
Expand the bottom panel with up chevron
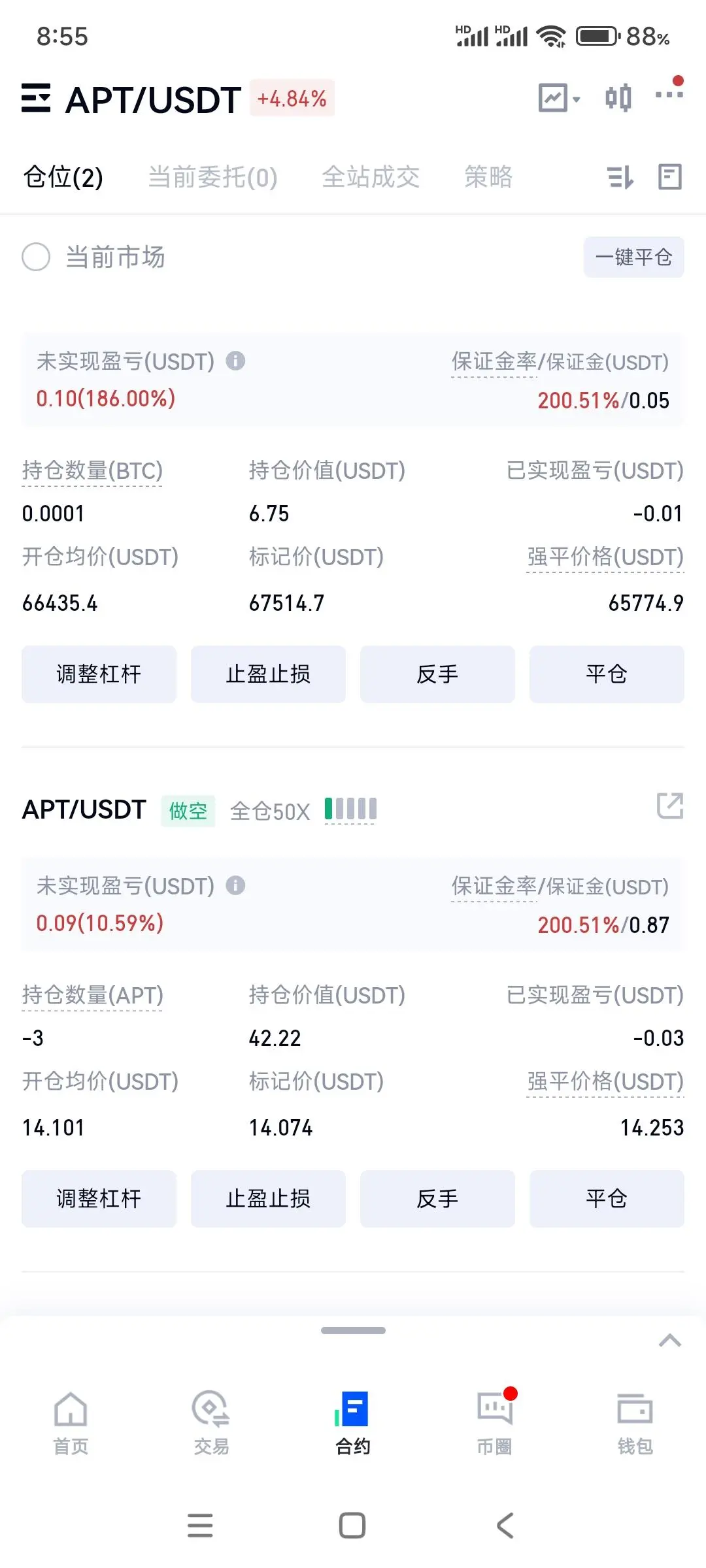(669, 1341)
